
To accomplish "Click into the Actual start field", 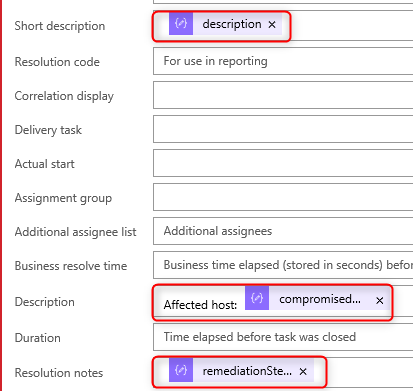I will pos(283,163).
